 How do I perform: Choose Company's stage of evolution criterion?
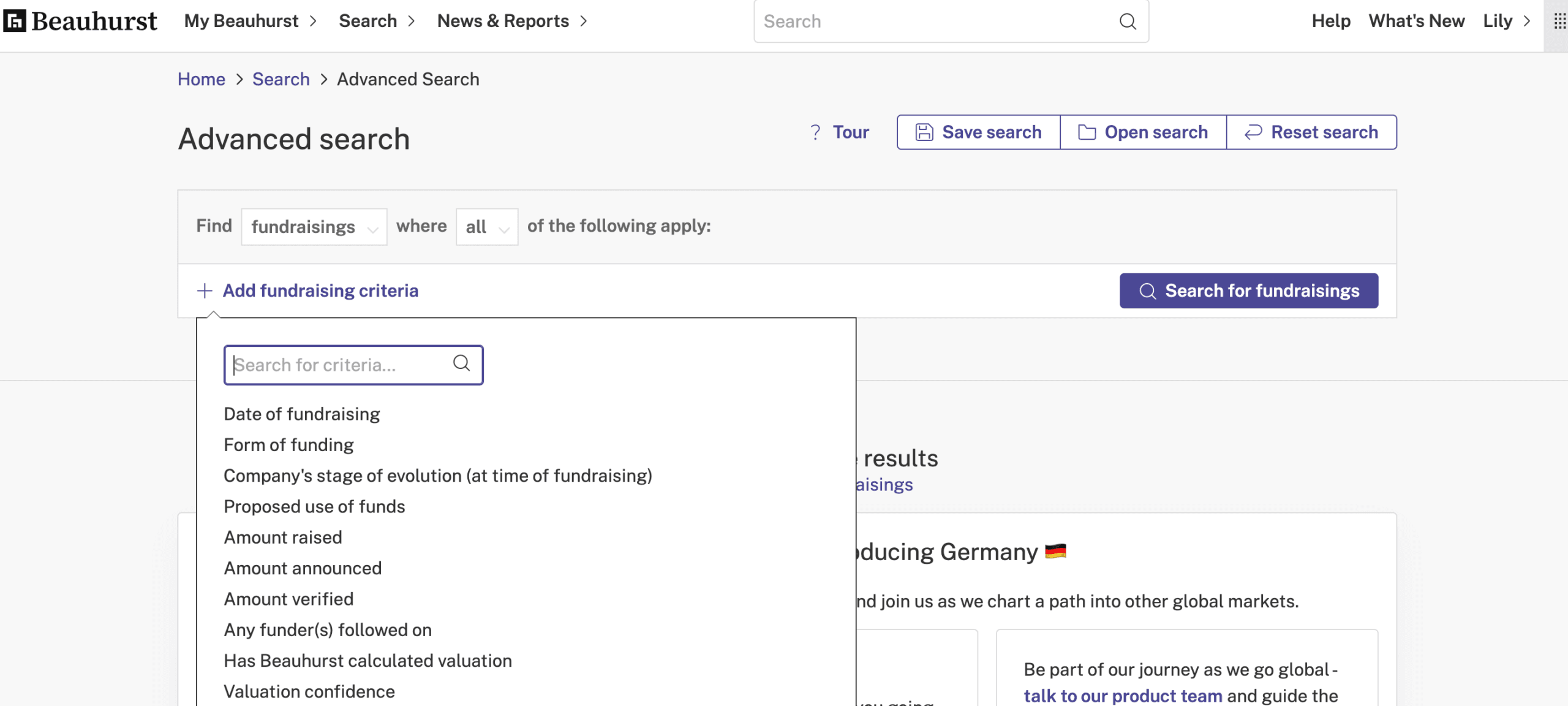click(x=438, y=476)
